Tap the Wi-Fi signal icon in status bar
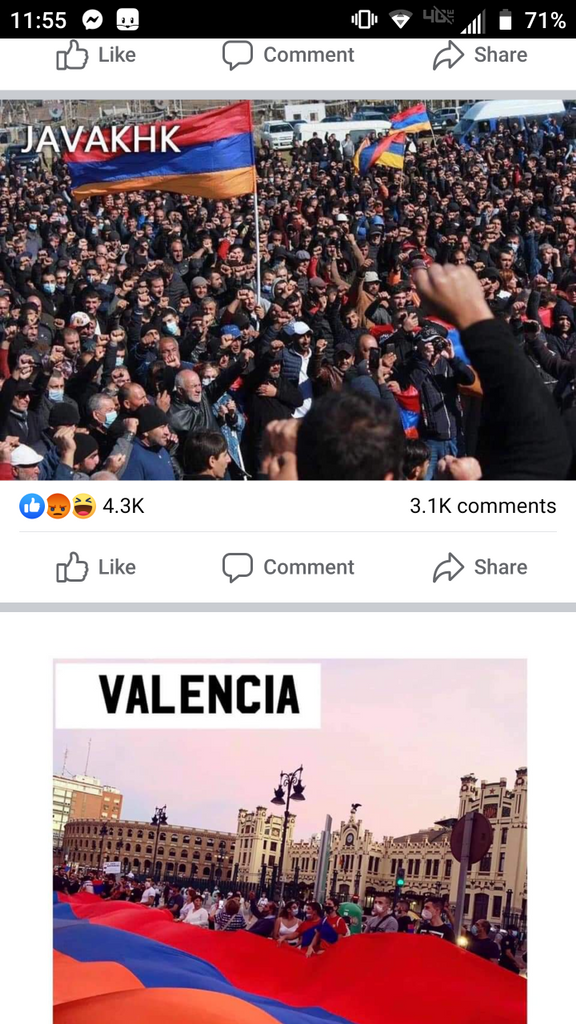 tap(400, 20)
